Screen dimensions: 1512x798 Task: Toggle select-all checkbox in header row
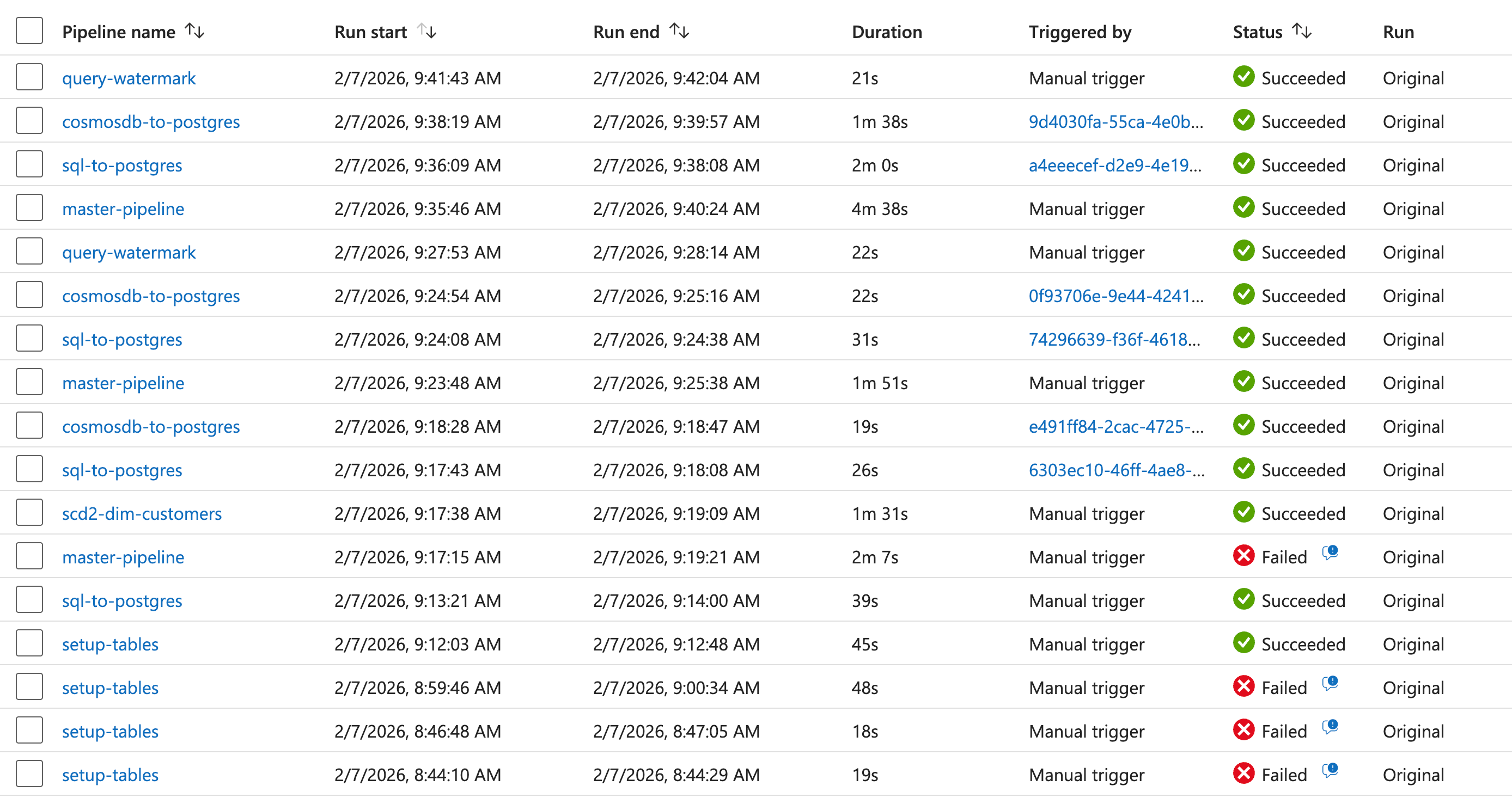(29, 30)
